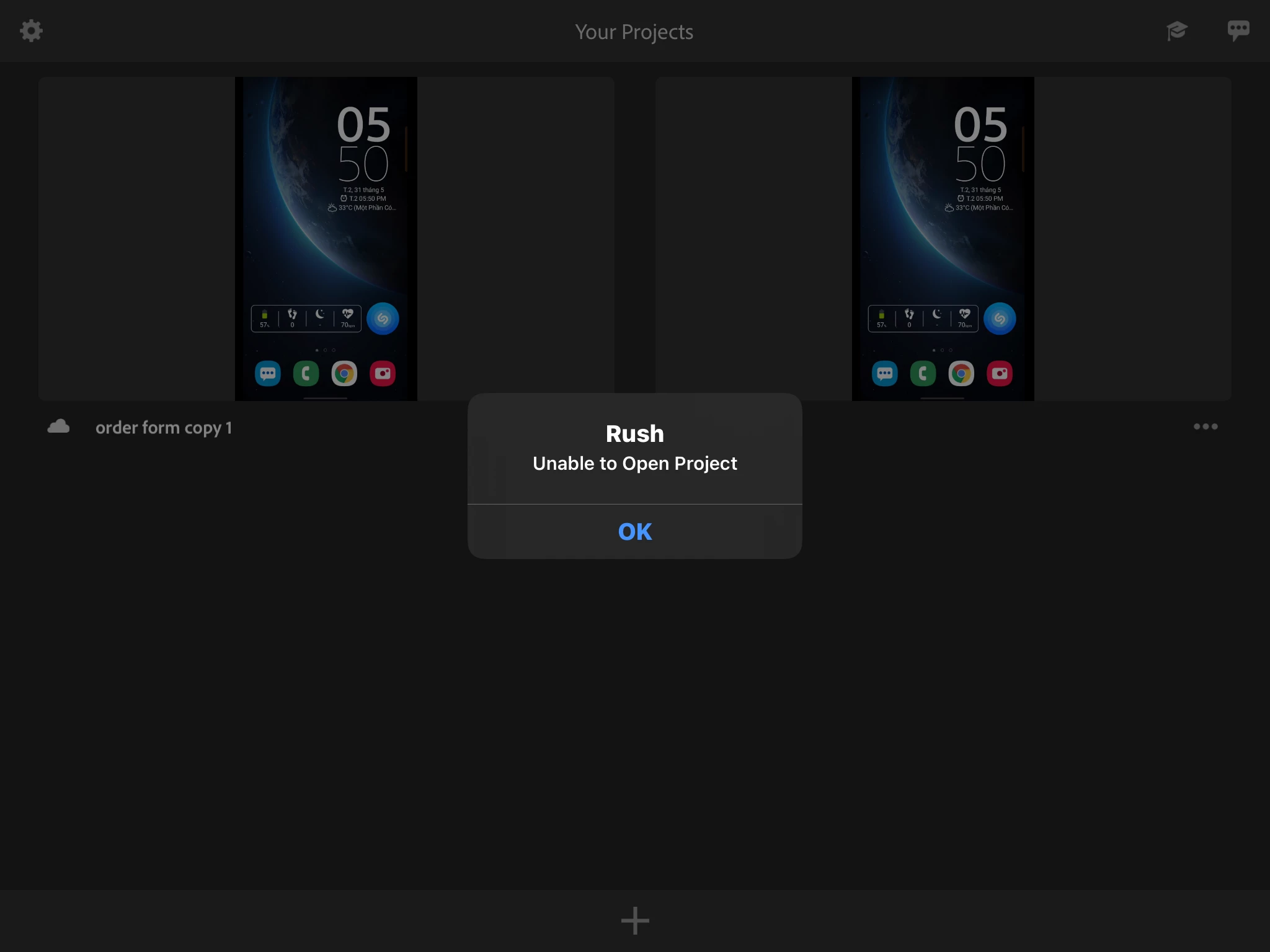Tap the plus icon to create new project

[635, 920]
